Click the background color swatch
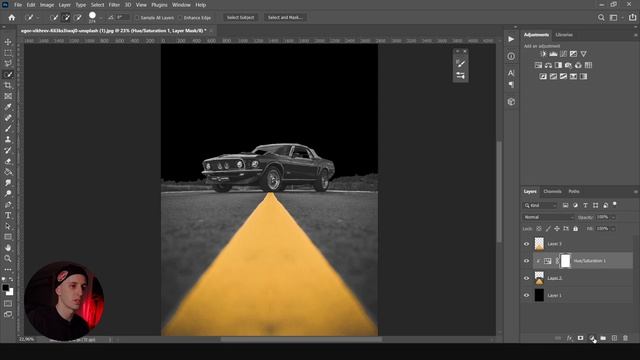Viewport: 640px width, 360px height. (x=10, y=292)
